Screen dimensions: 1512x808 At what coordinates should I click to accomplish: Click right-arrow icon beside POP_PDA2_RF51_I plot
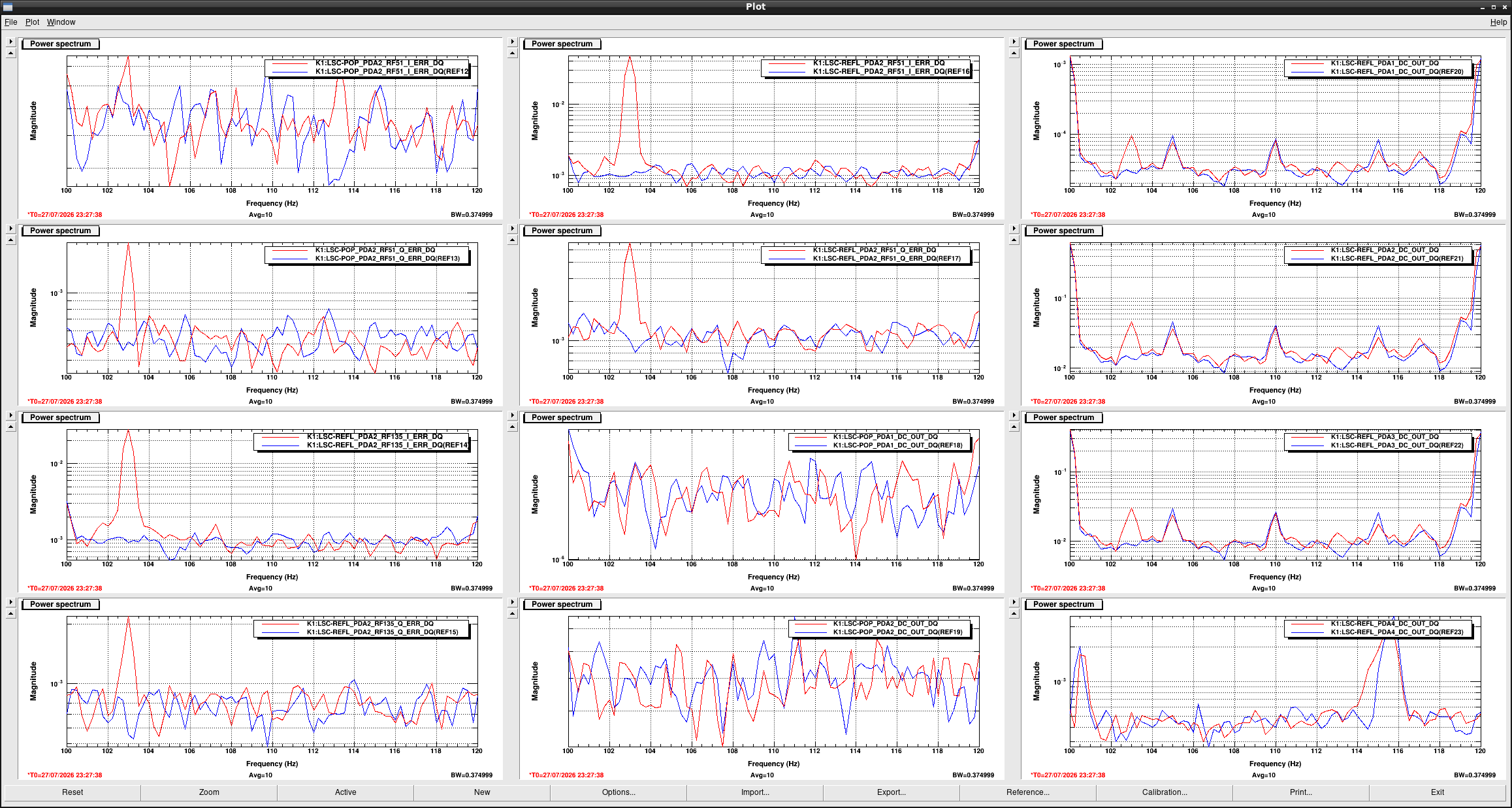point(10,42)
